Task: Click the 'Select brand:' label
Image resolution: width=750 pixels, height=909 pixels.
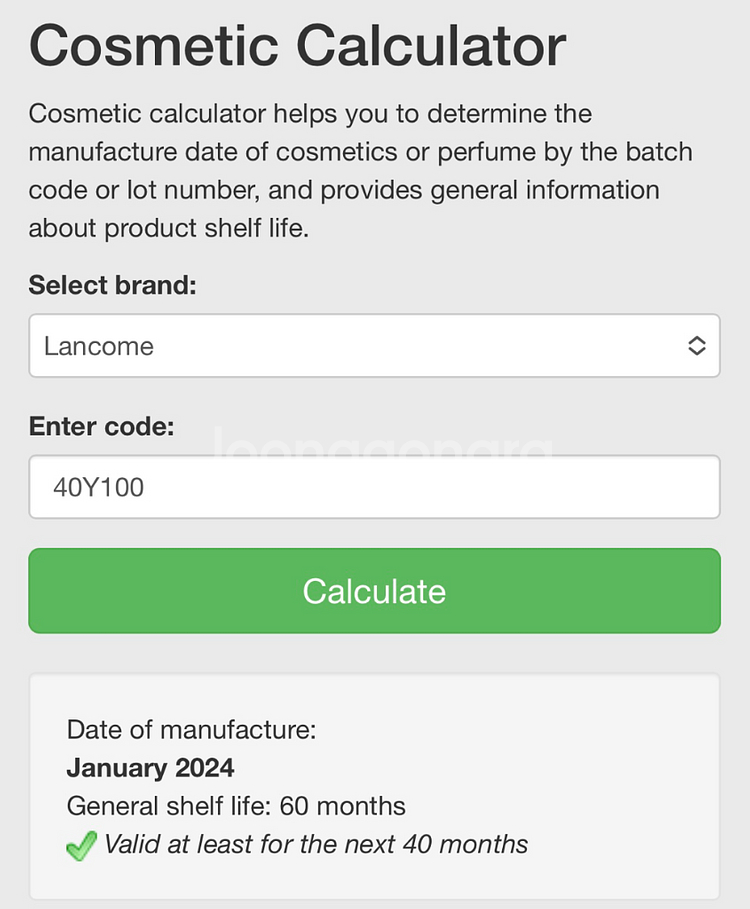Action: (x=113, y=285)
